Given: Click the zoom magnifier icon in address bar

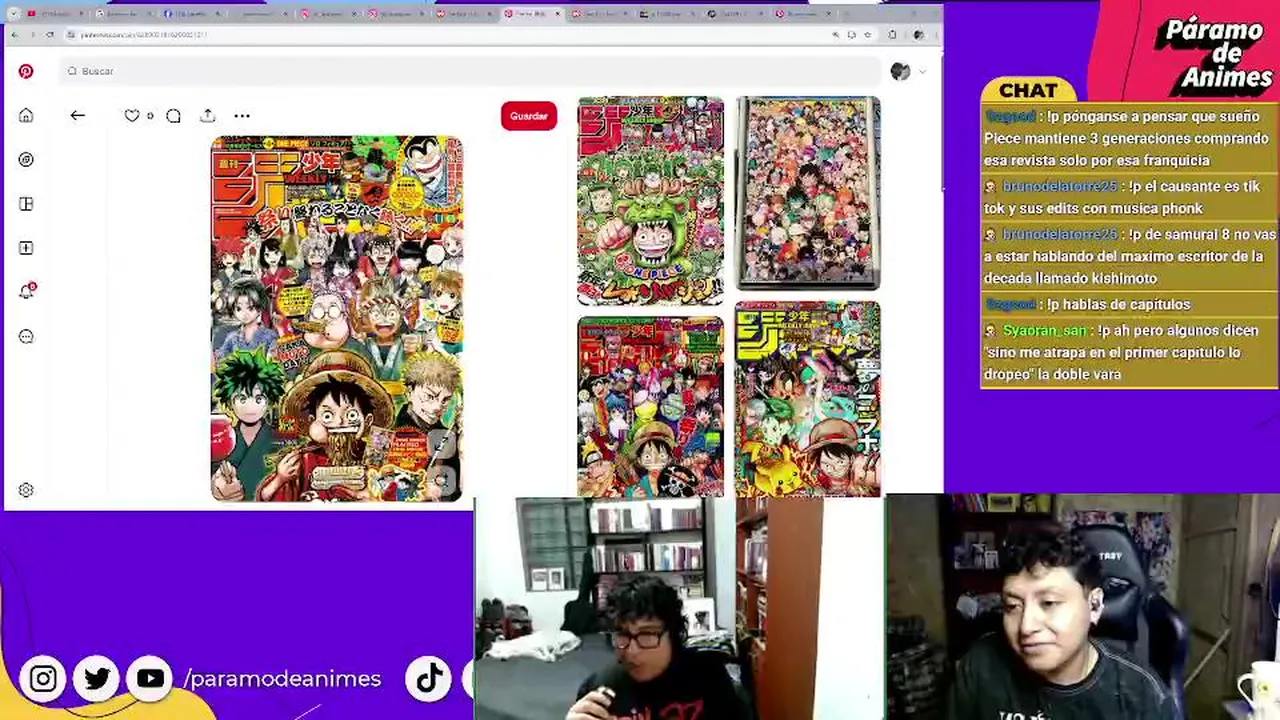Looking at the screenshot, I should (836, 35).
